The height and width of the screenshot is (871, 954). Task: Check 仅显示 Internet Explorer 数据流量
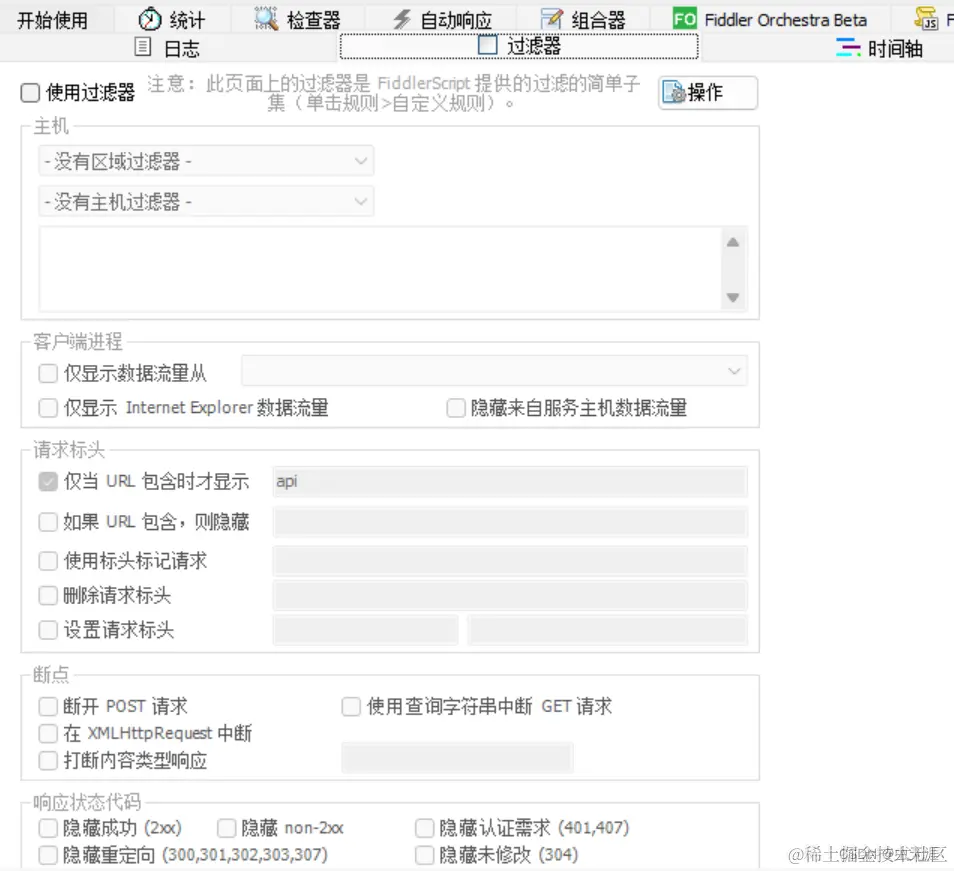(x=47, y=408)
